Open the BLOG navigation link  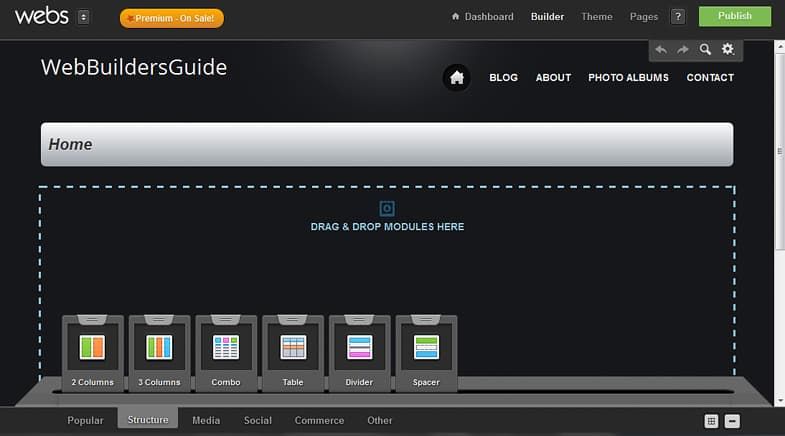(x=504, y=78)
